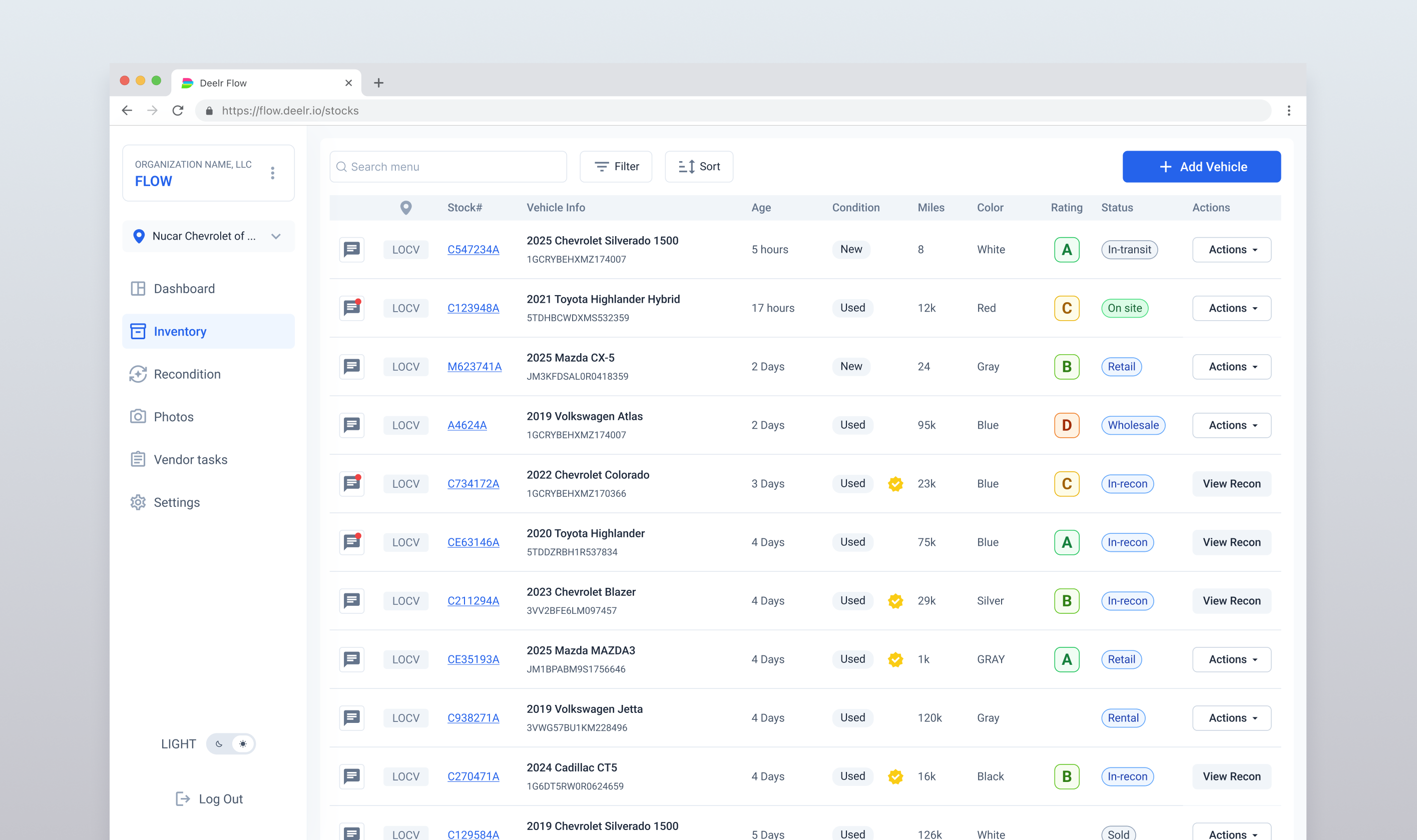Click the browser reload icon
Screen dimensions: 1417x840
[178, 111]
